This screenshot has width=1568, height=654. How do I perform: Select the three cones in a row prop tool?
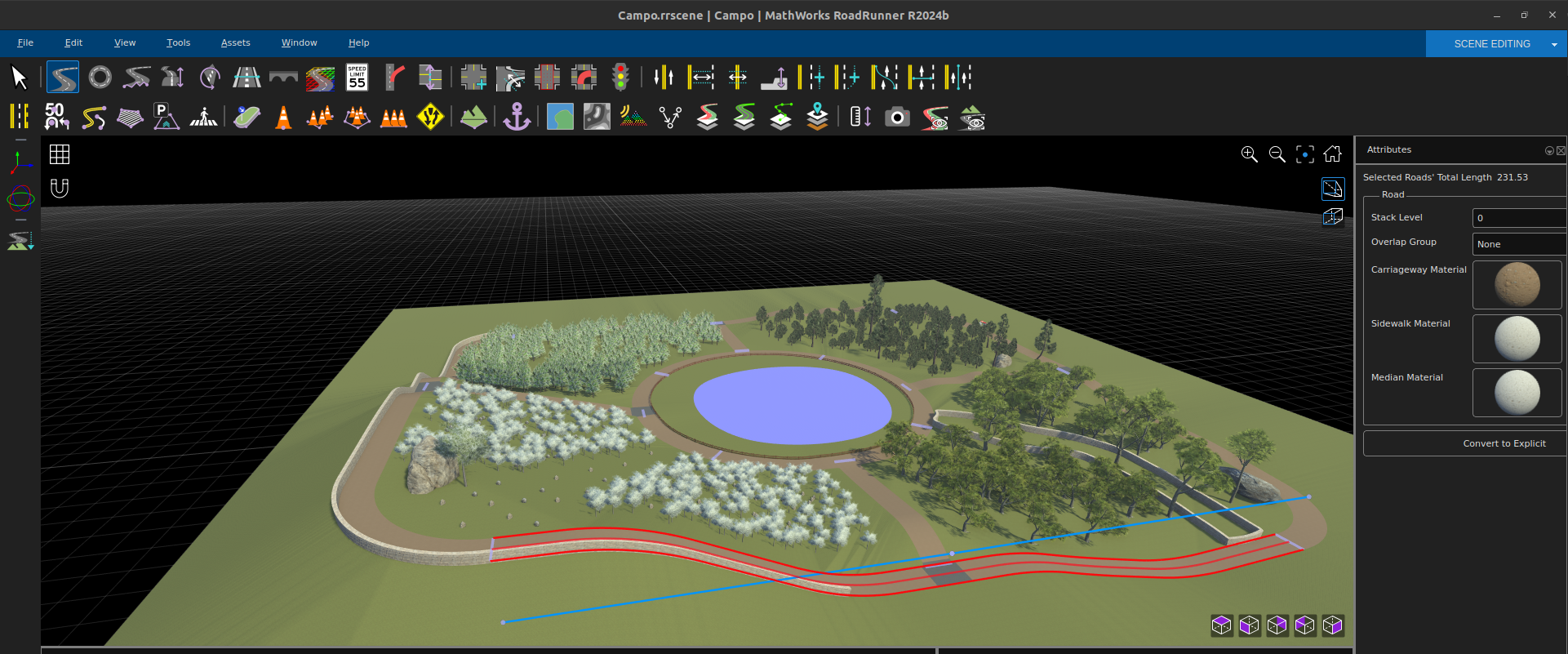point(393,118)
